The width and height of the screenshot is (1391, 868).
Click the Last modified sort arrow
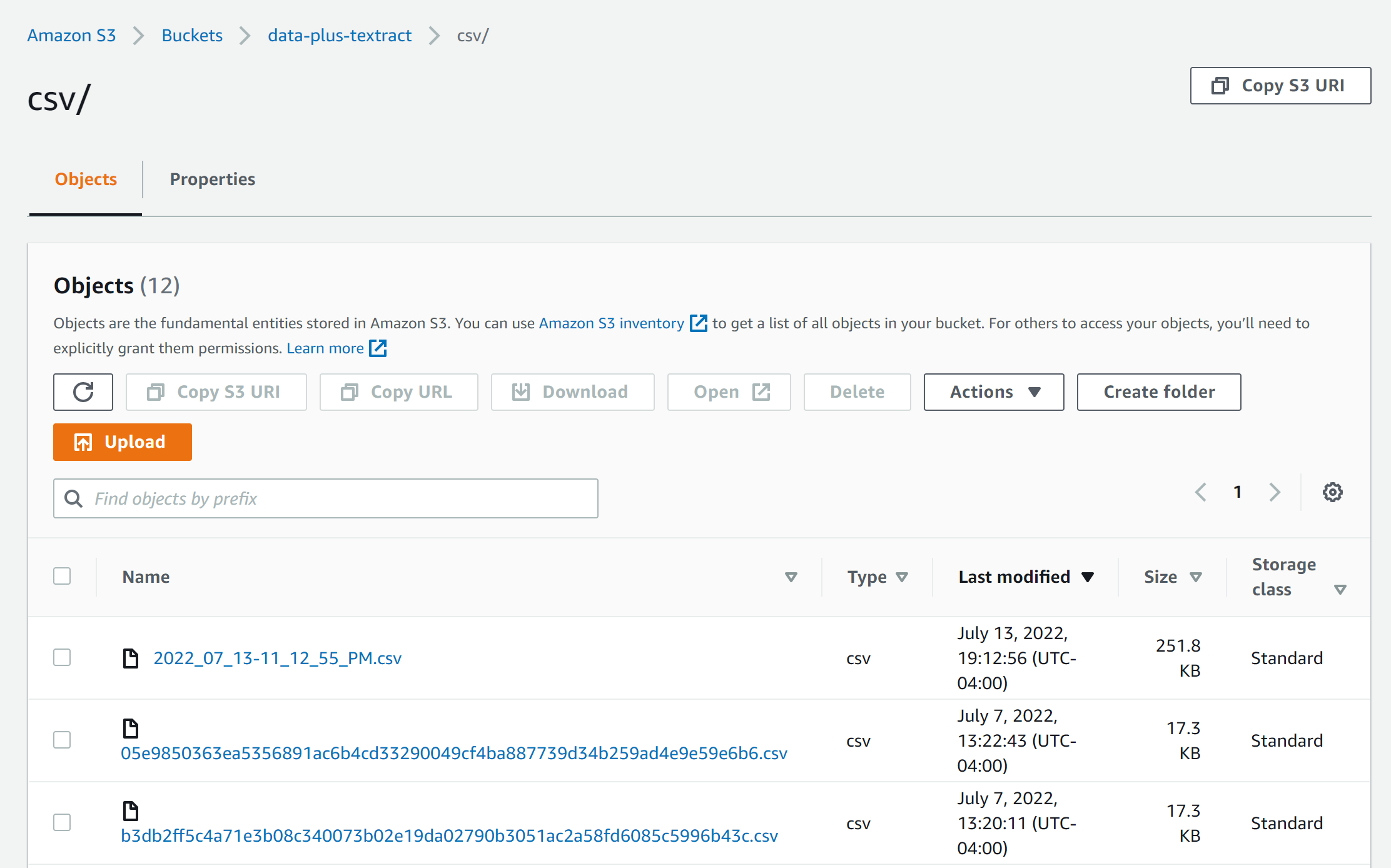(x=1088, y=577)
